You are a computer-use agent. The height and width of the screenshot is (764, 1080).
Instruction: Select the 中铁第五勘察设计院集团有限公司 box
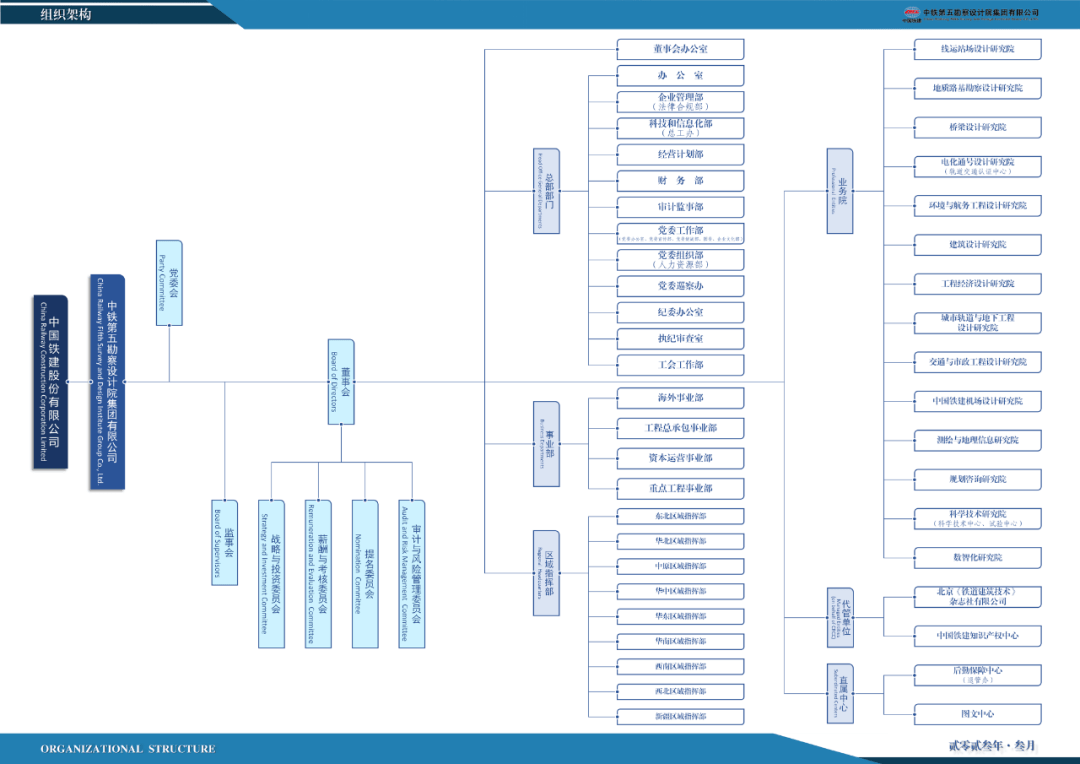pos(107,382)
